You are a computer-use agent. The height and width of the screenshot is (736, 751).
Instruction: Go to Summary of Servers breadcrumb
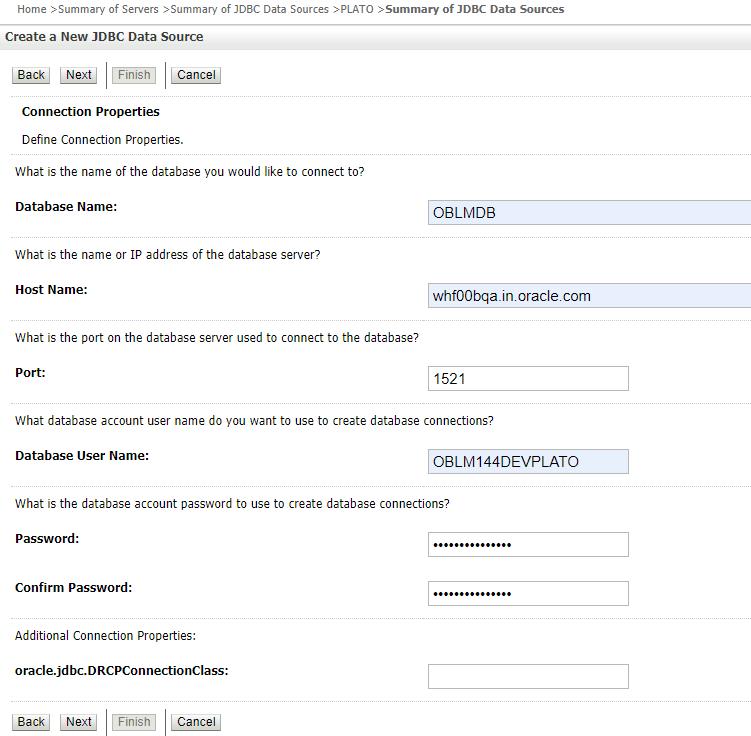point(108,9)
